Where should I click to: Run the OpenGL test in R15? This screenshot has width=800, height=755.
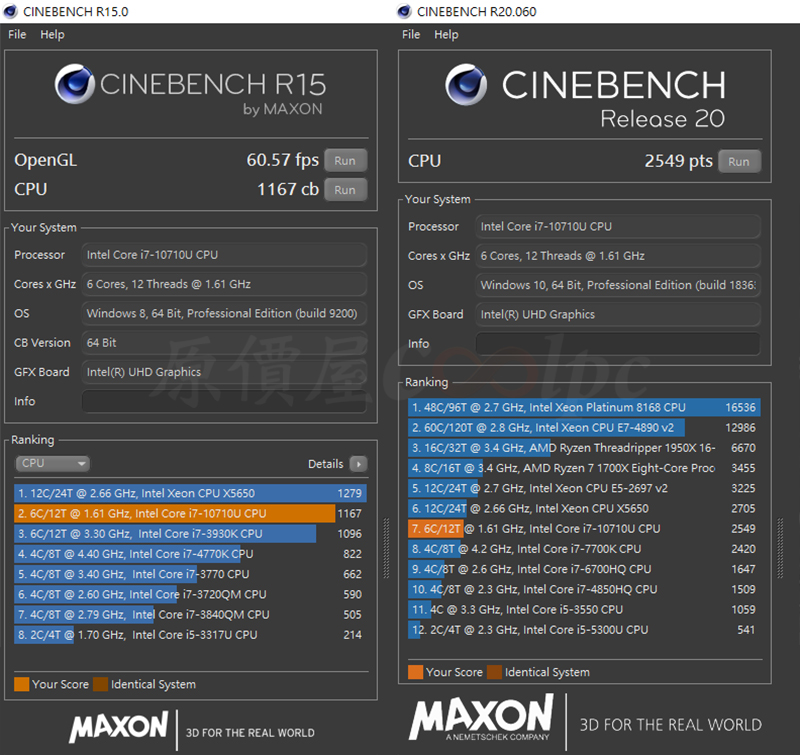tap(345, 160)
